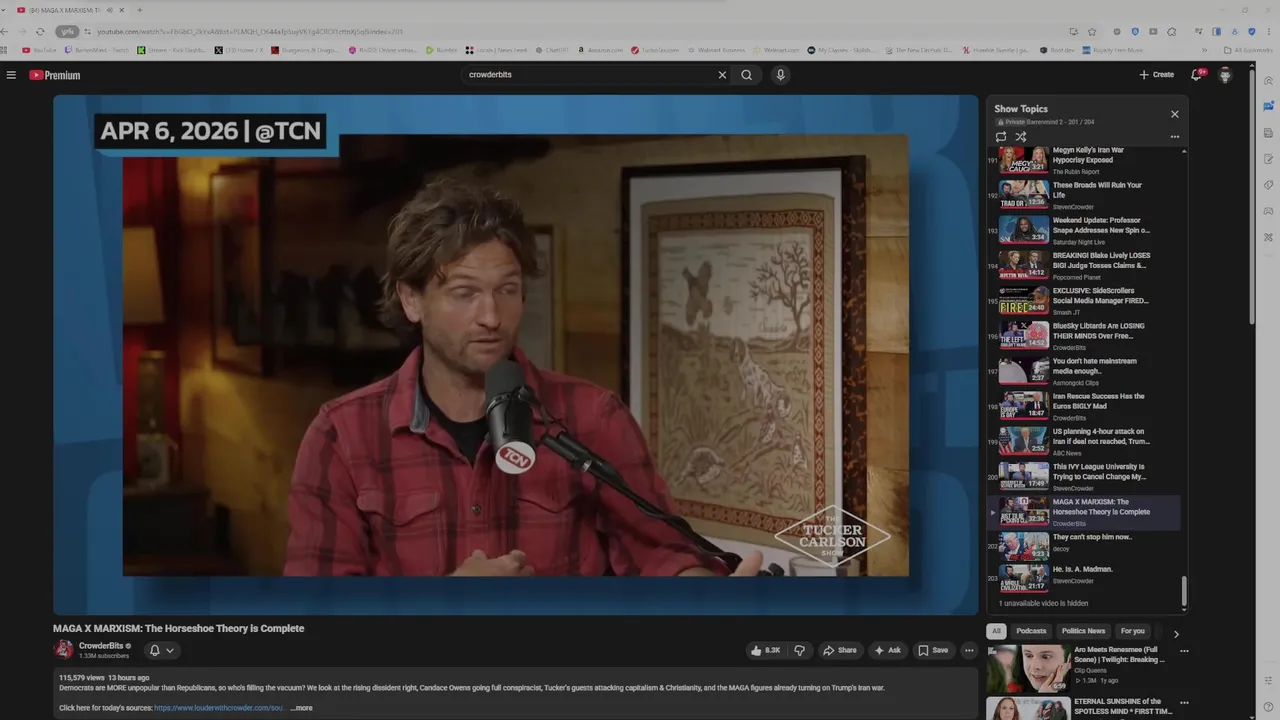Image resolution: width=1280 pixels, height=720 pixels.
Task: Click the page vertical scrollbar
Action: pyautogui.click(x=1252, y=195)
